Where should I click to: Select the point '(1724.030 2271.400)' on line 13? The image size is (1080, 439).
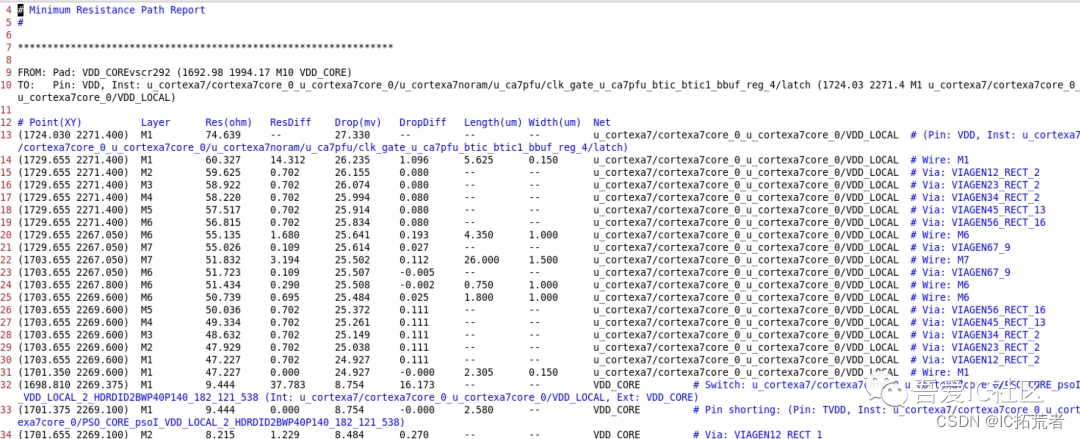(x=73, y=135)
